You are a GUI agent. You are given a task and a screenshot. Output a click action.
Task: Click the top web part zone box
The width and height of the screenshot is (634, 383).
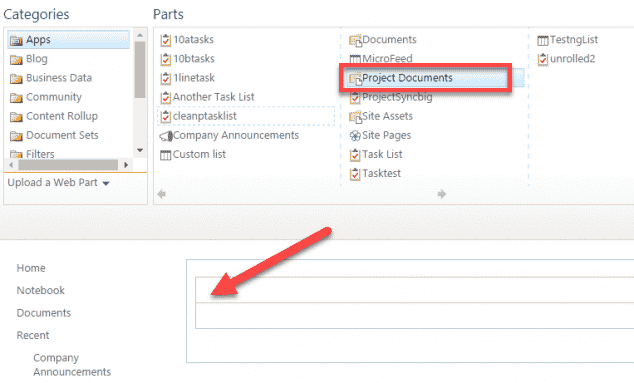[x=414, y=290]
